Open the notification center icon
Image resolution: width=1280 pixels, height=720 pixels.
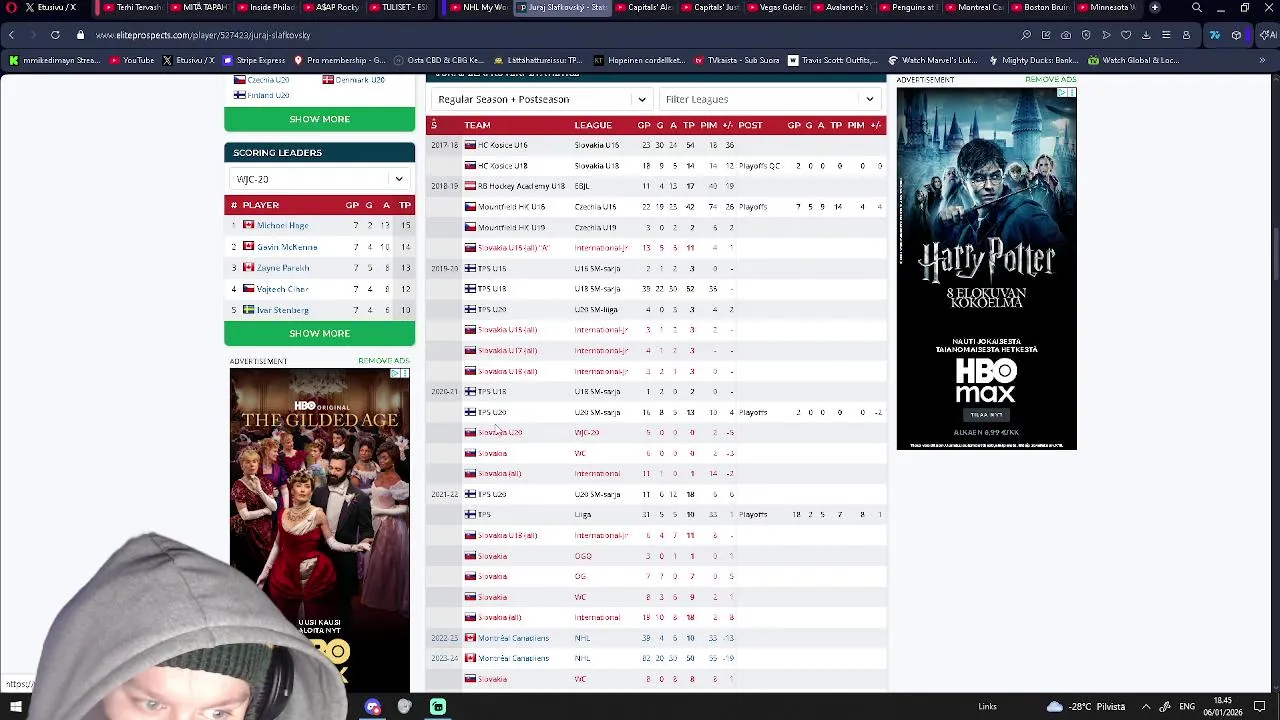(x=1259, y=707)
